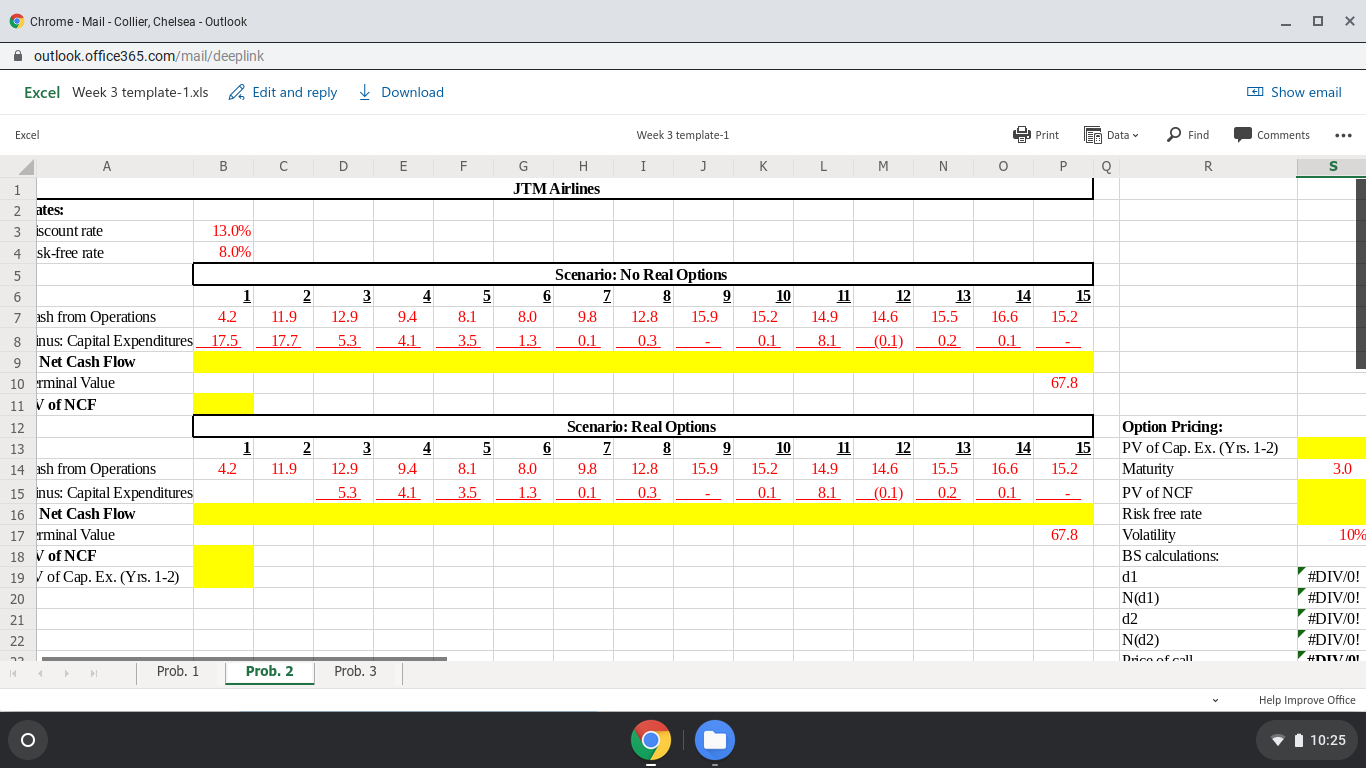Open the Comments panel icon
Screen dimensions: 1366x768
click(x=1242, y=134)
